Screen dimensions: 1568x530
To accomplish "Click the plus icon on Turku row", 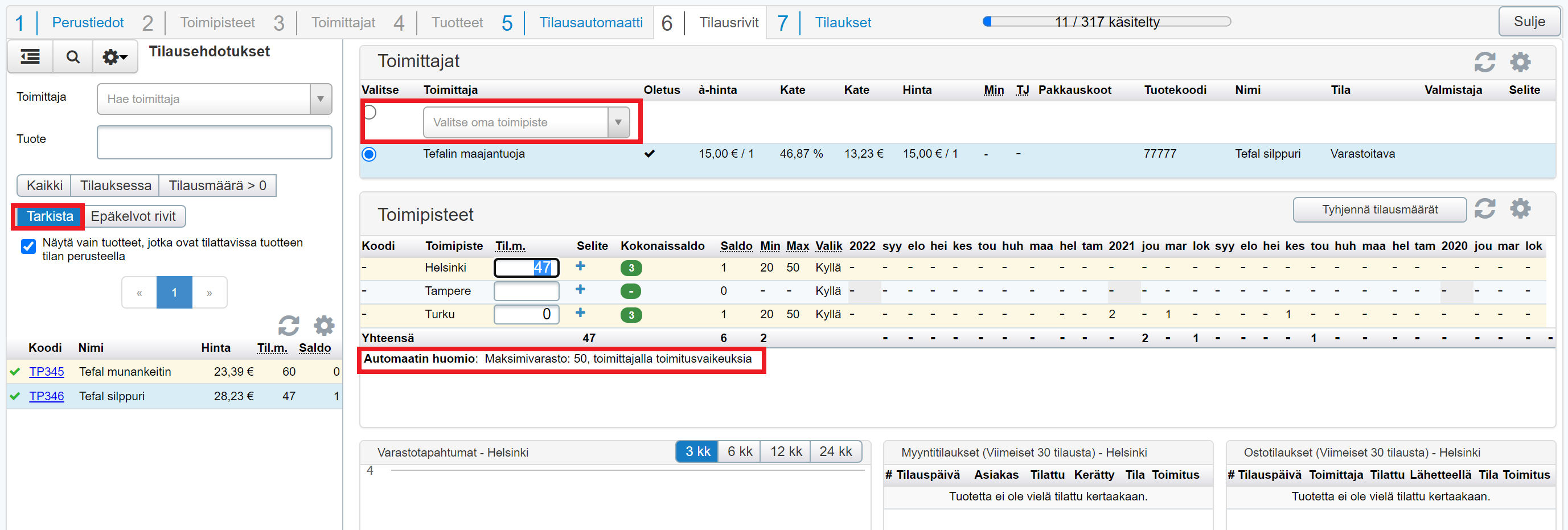I will [580, 313].
